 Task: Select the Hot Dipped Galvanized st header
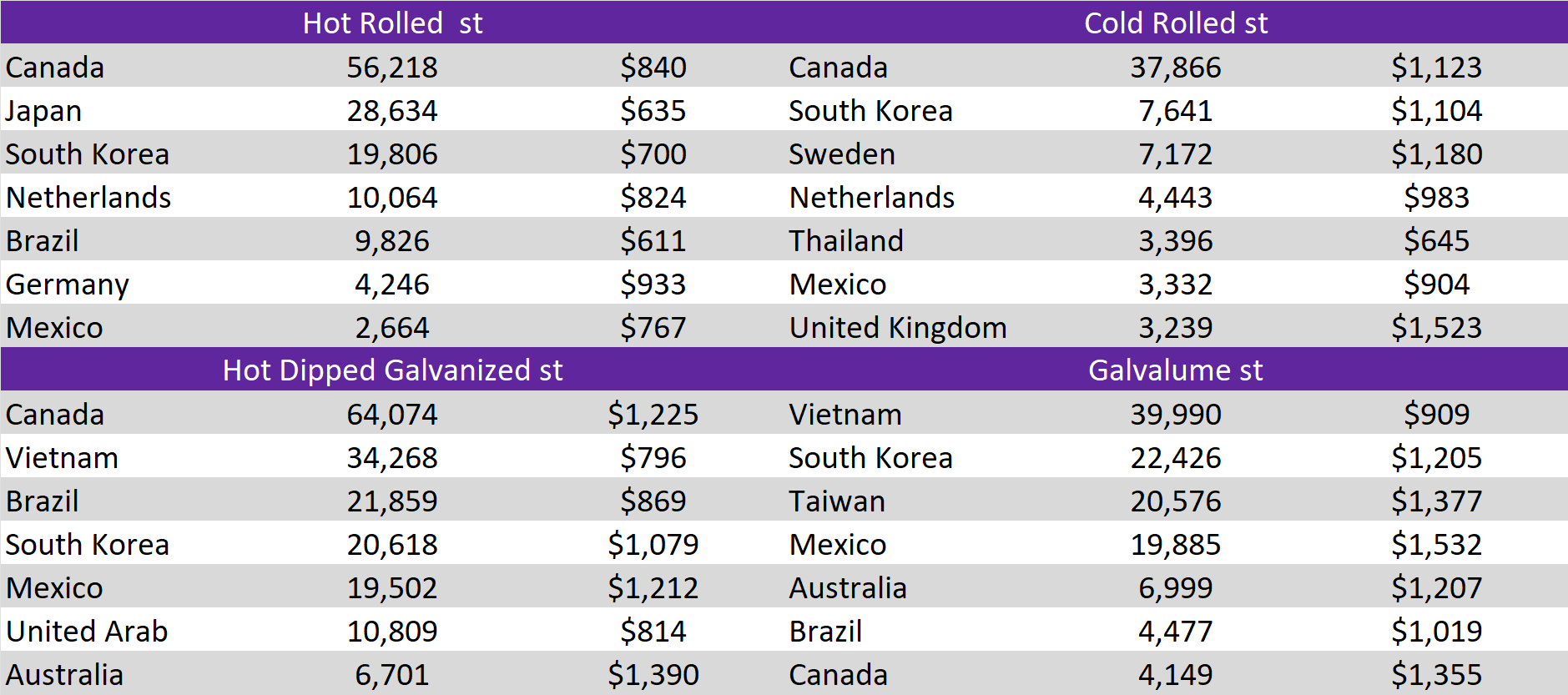coord(392,370)
